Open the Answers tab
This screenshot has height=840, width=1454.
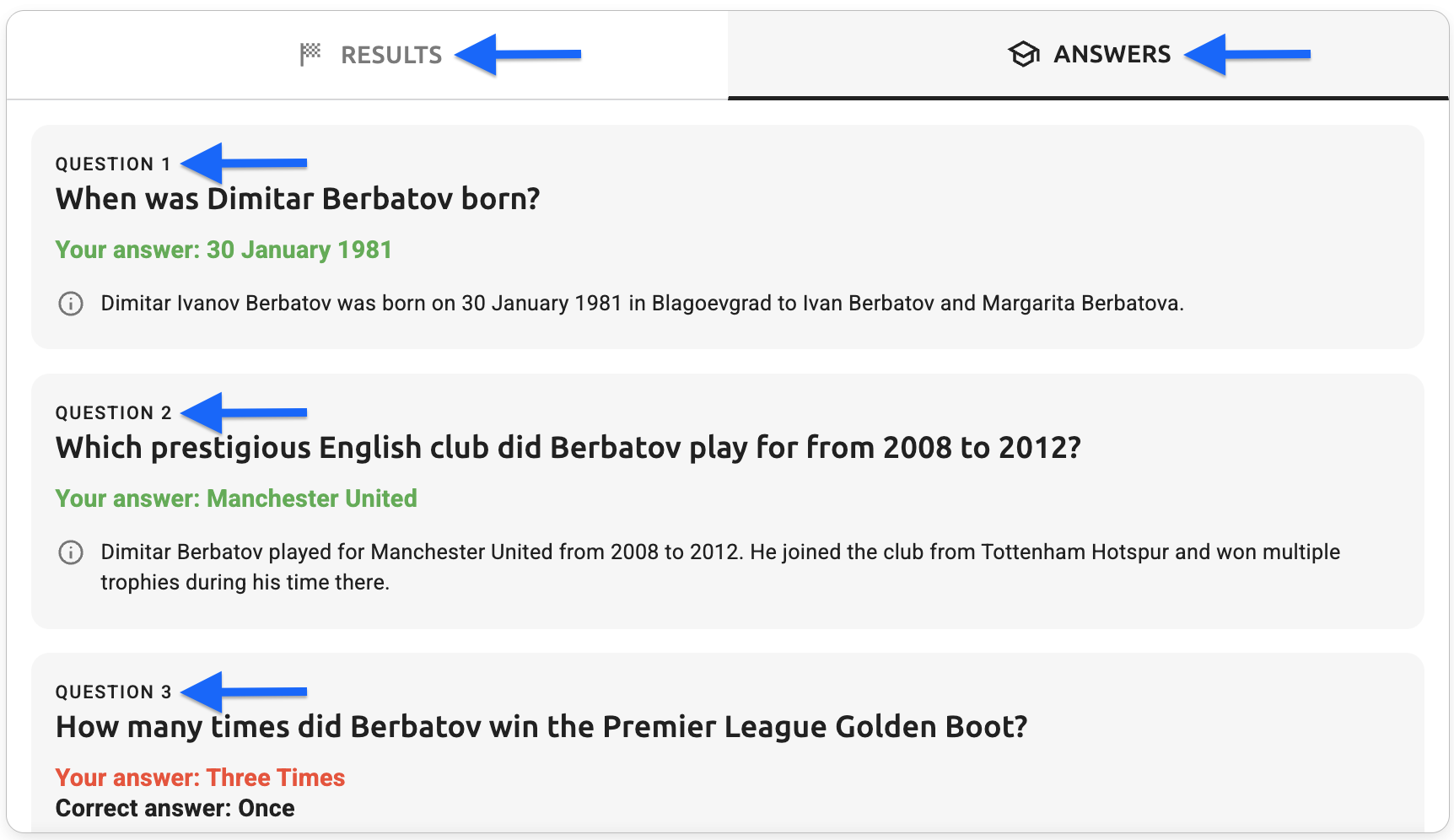[x=1111, y=55]
